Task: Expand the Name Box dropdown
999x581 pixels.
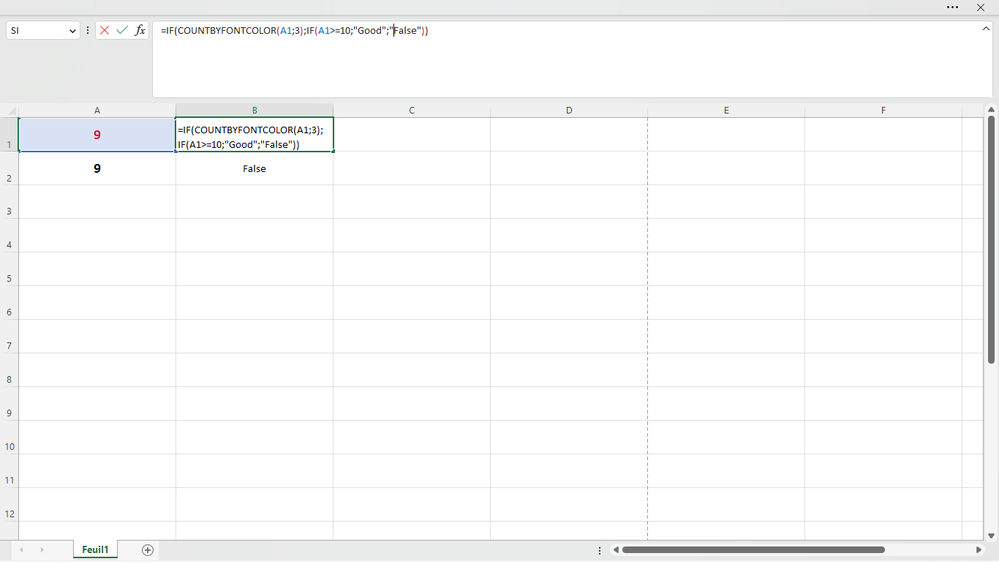Action: 72,31
